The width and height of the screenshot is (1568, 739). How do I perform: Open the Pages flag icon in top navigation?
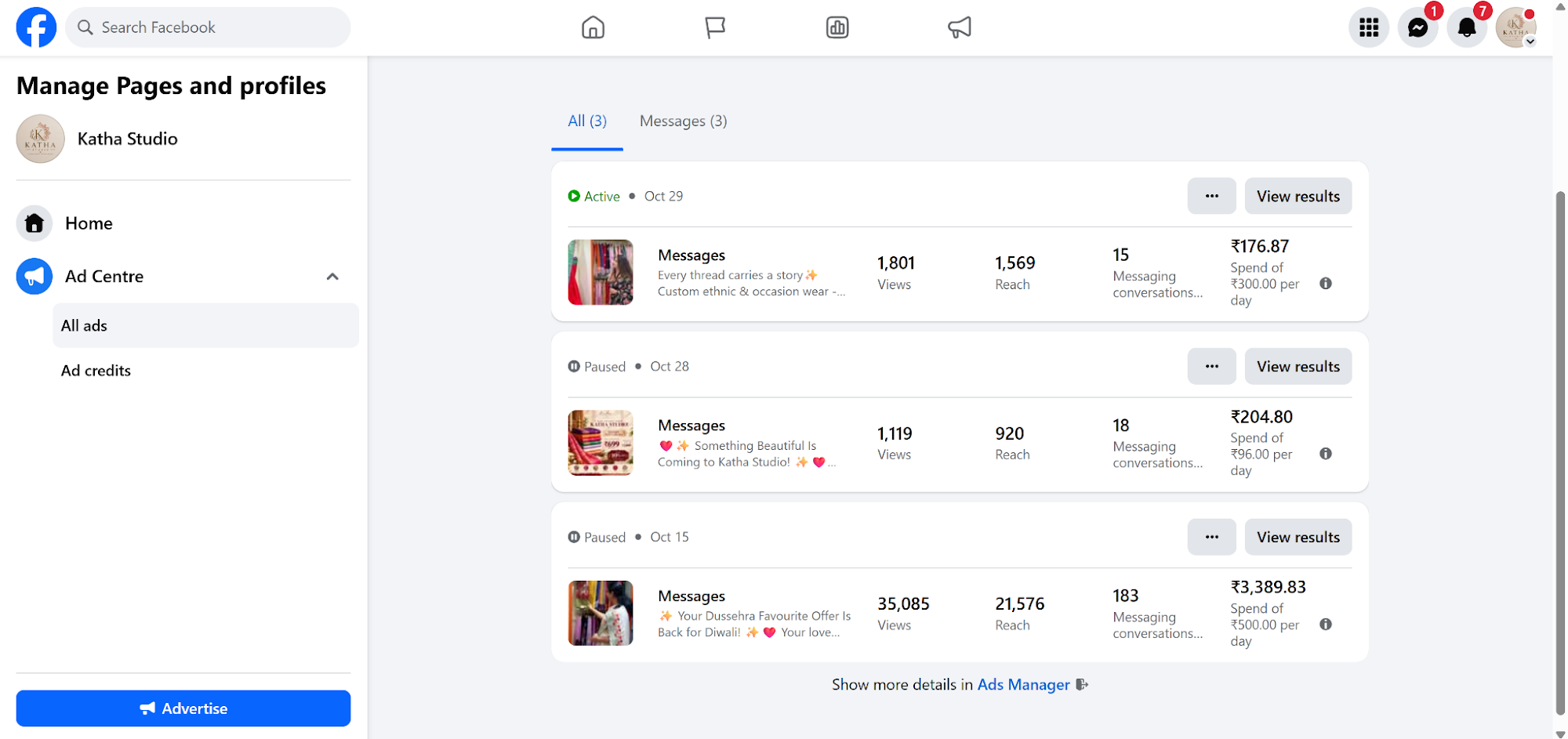click(715, 27)
